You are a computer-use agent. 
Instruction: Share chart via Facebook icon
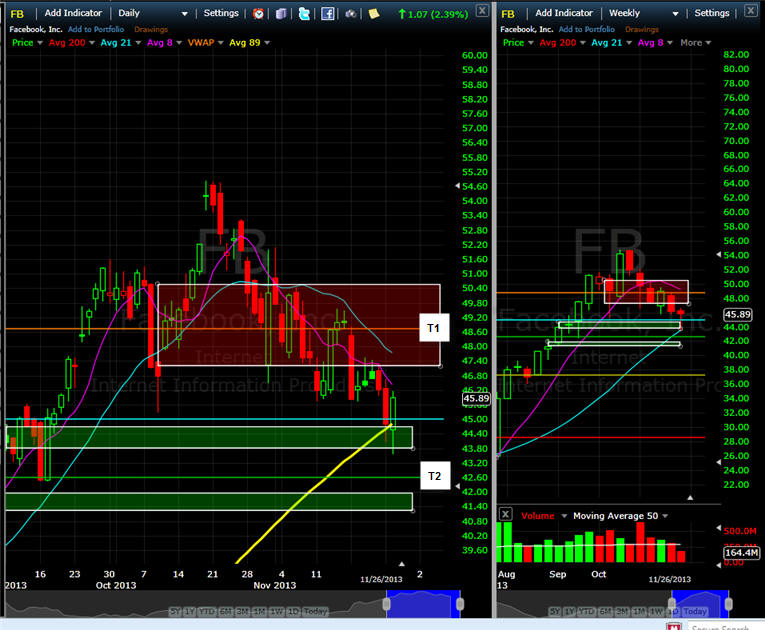click(328, 14)
